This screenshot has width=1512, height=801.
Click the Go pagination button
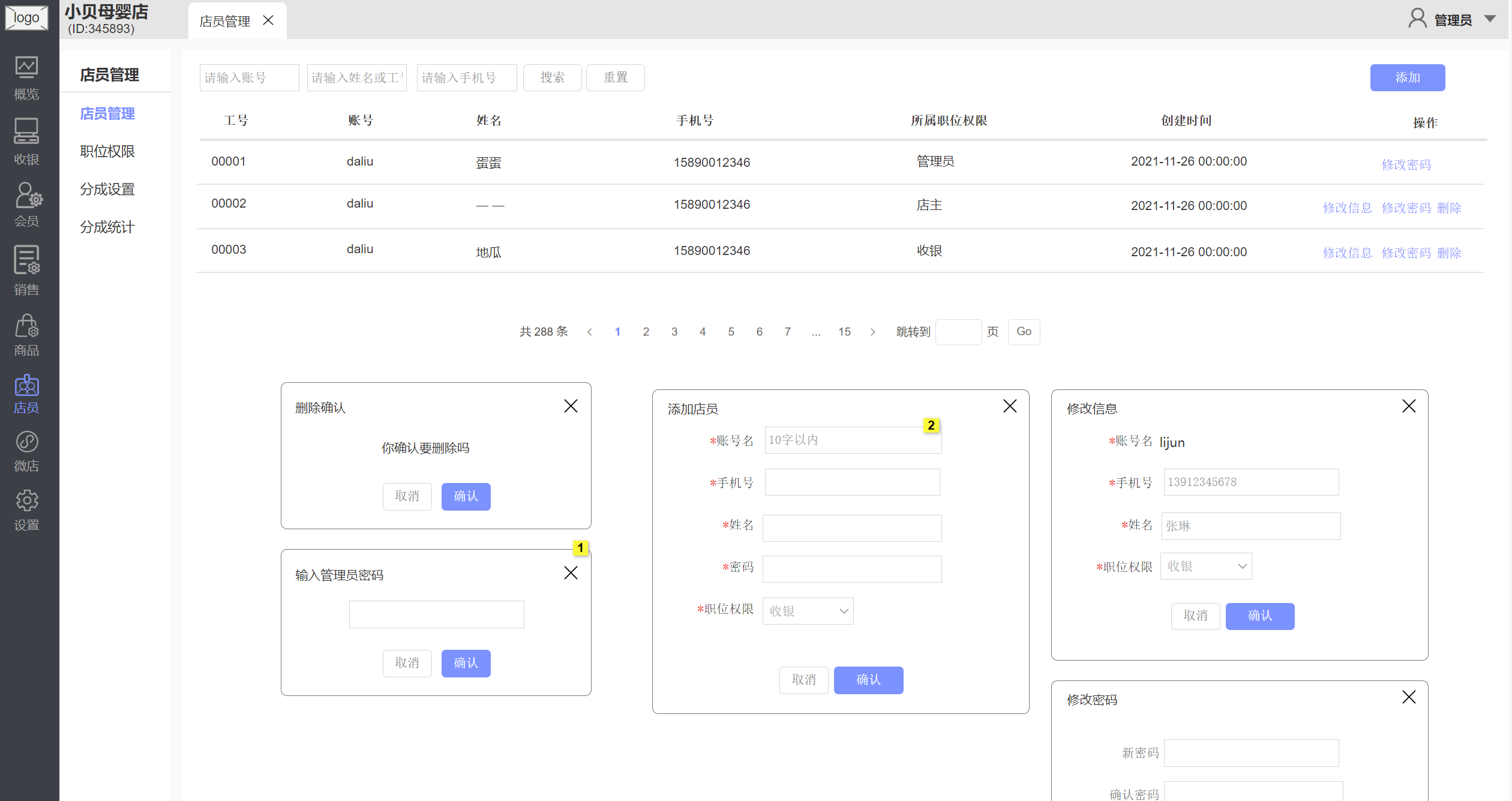(1024, 332)
